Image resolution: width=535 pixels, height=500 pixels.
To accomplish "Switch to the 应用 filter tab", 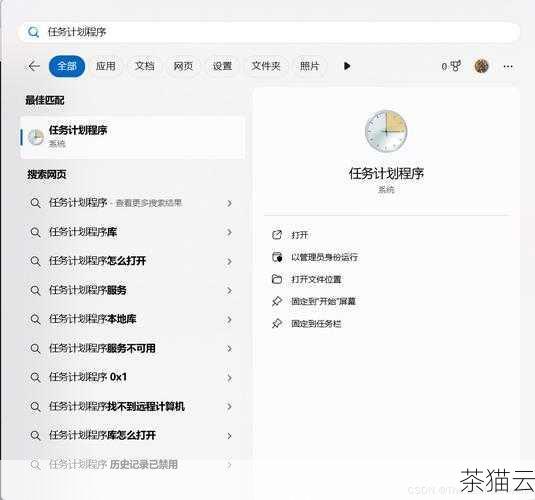I will (105, 66).
